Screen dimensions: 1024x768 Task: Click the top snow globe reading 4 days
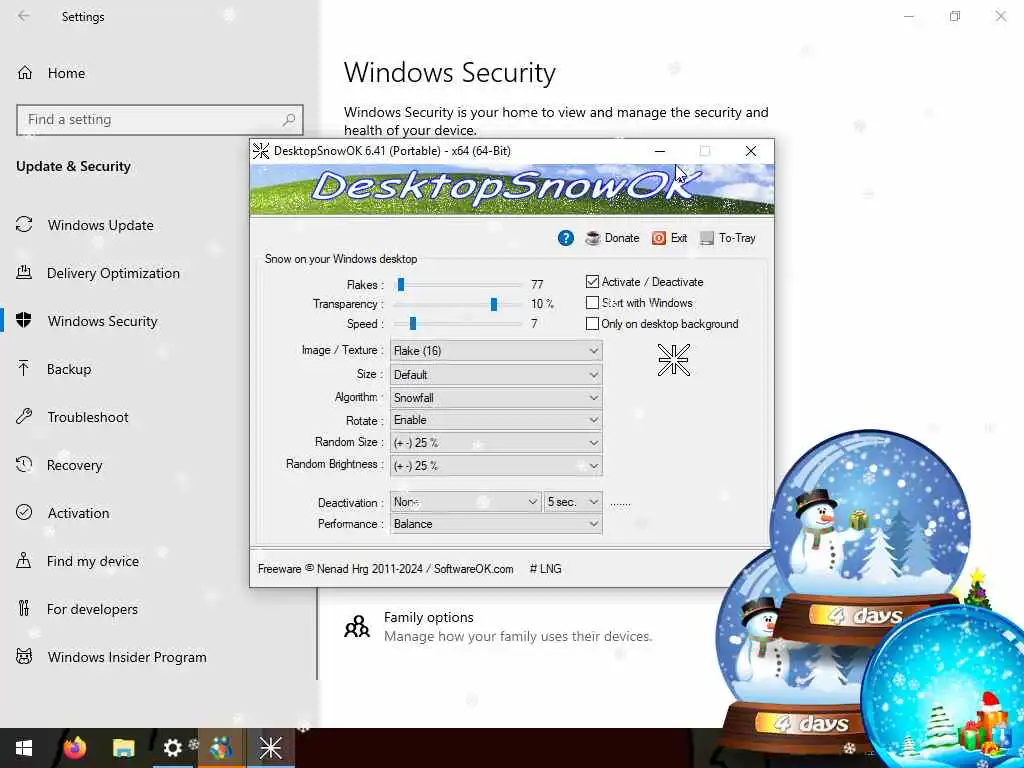[x=871, y=536]
